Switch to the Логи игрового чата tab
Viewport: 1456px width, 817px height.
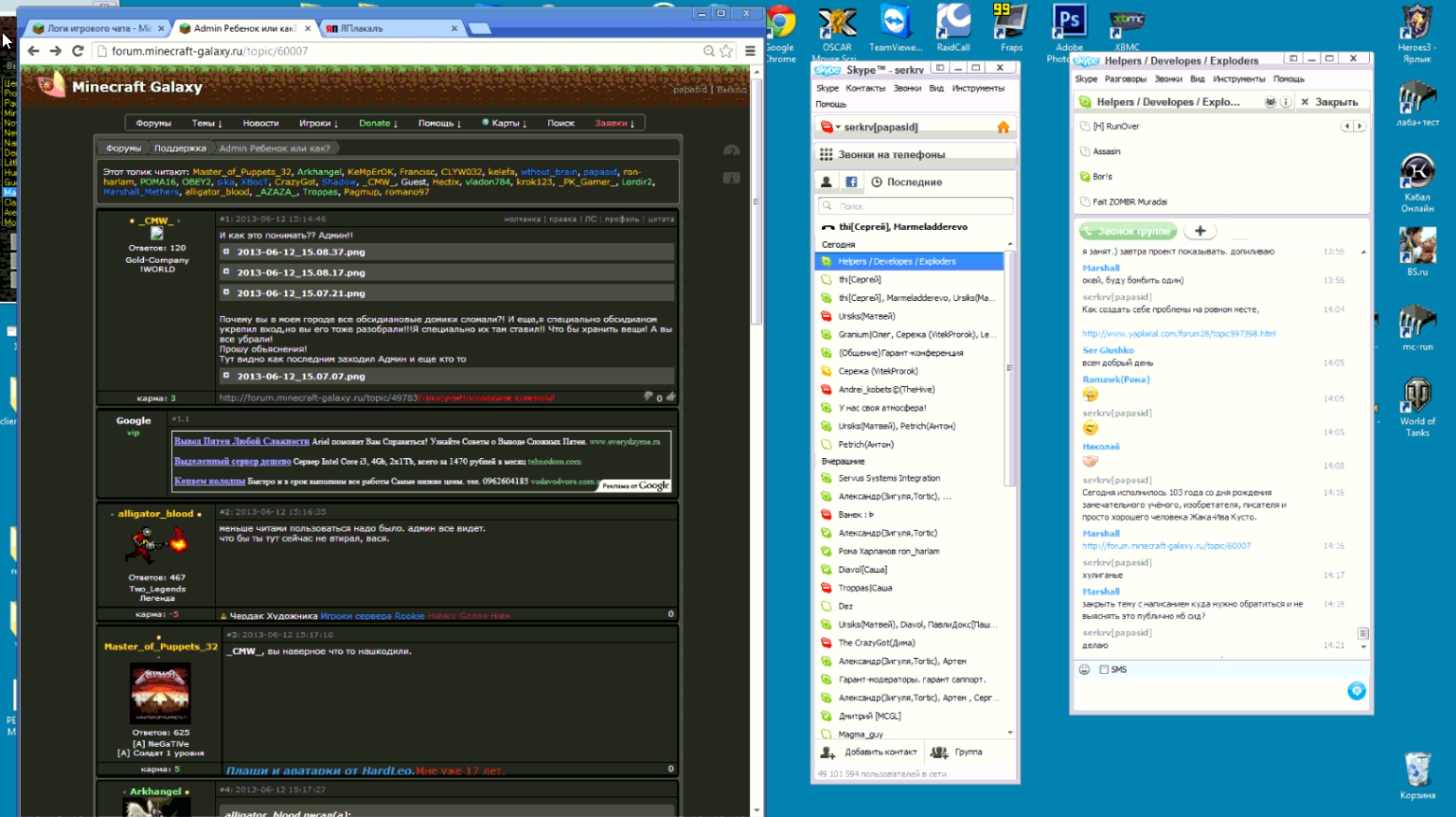97,28
